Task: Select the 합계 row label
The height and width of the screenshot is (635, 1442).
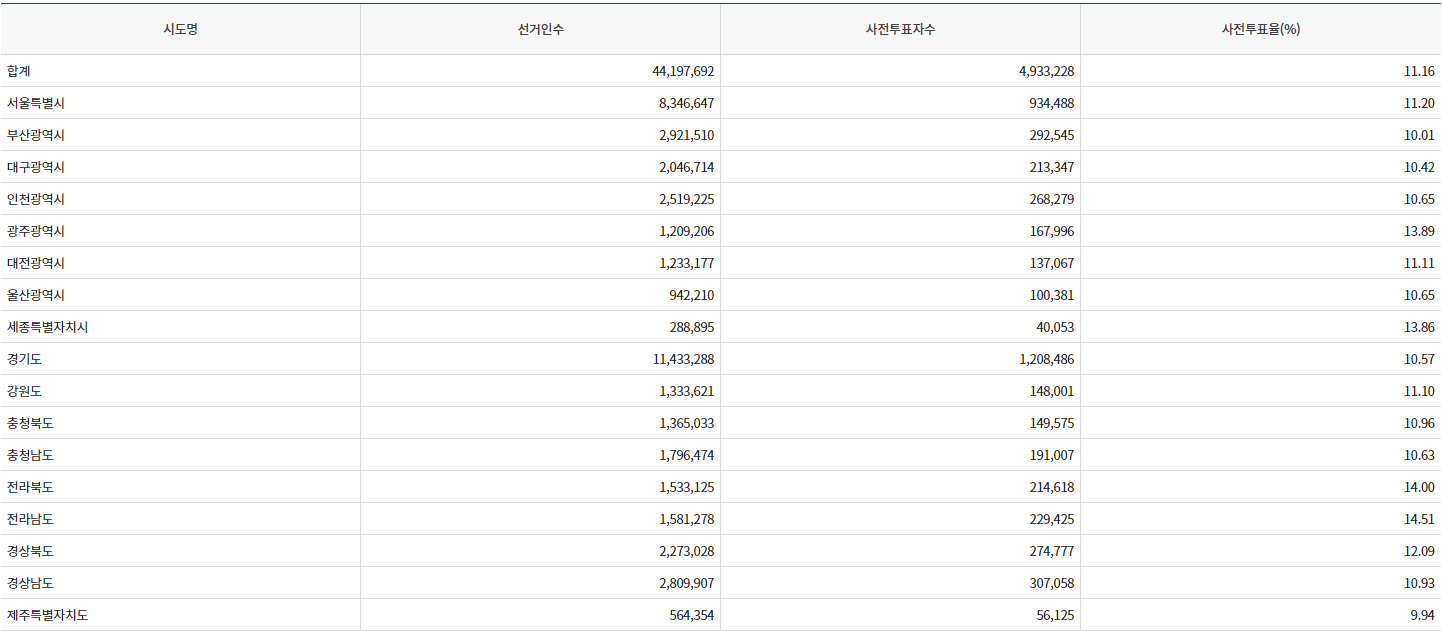Action: [x=20, y=71]
